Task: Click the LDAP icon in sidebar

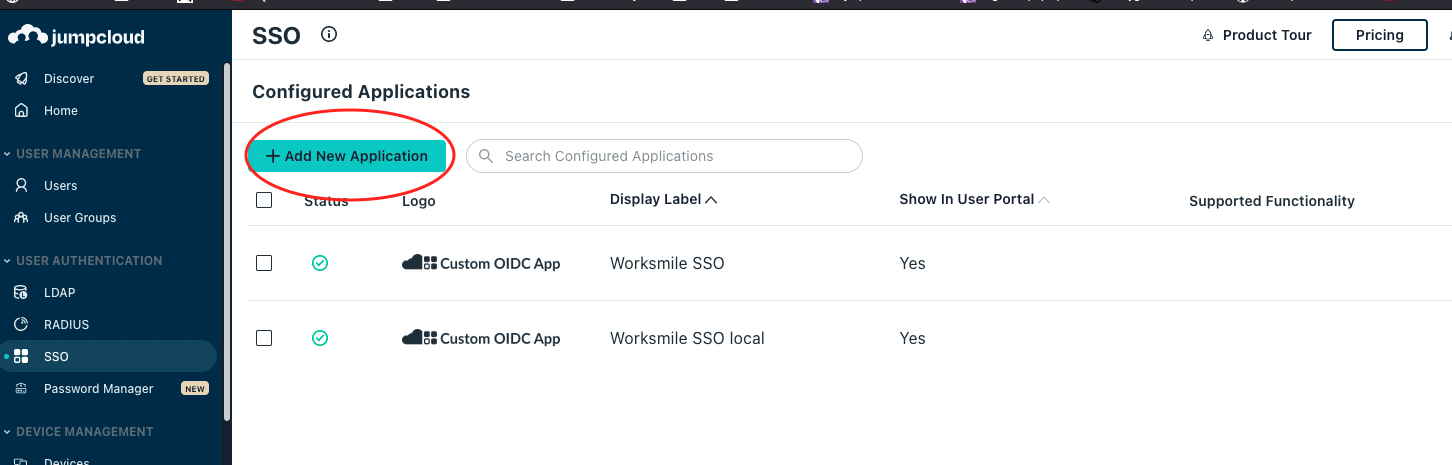Action: 21,293
